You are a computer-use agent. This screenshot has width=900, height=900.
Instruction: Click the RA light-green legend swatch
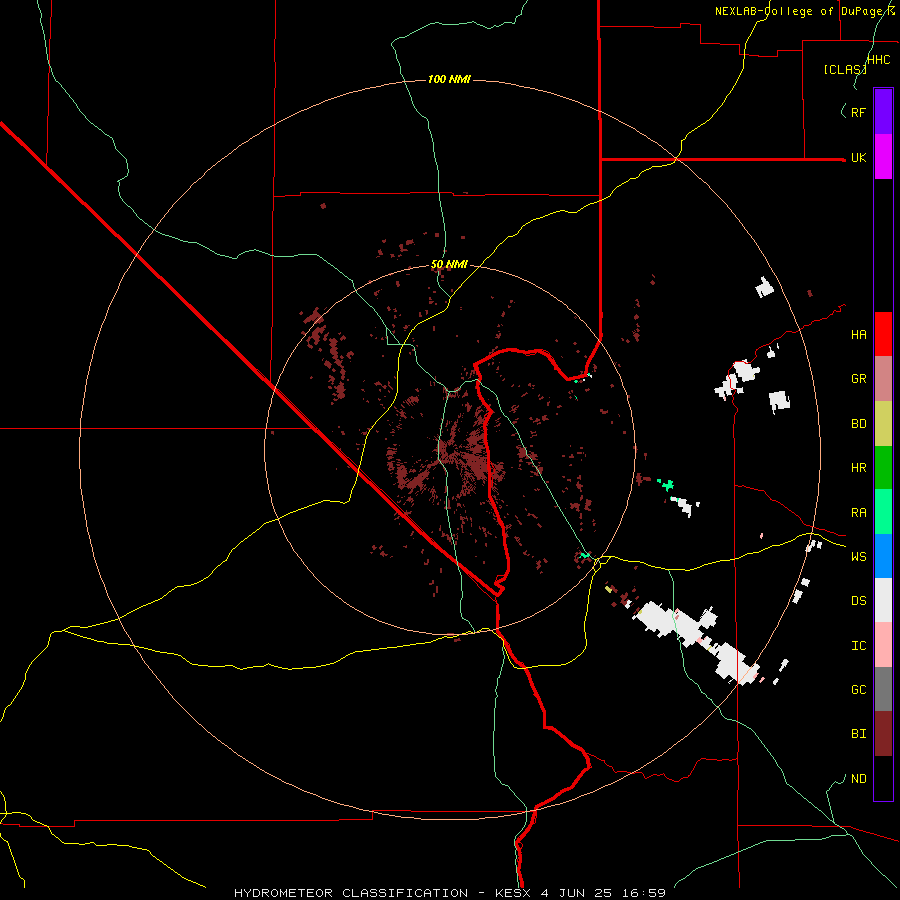coord(883,512)
